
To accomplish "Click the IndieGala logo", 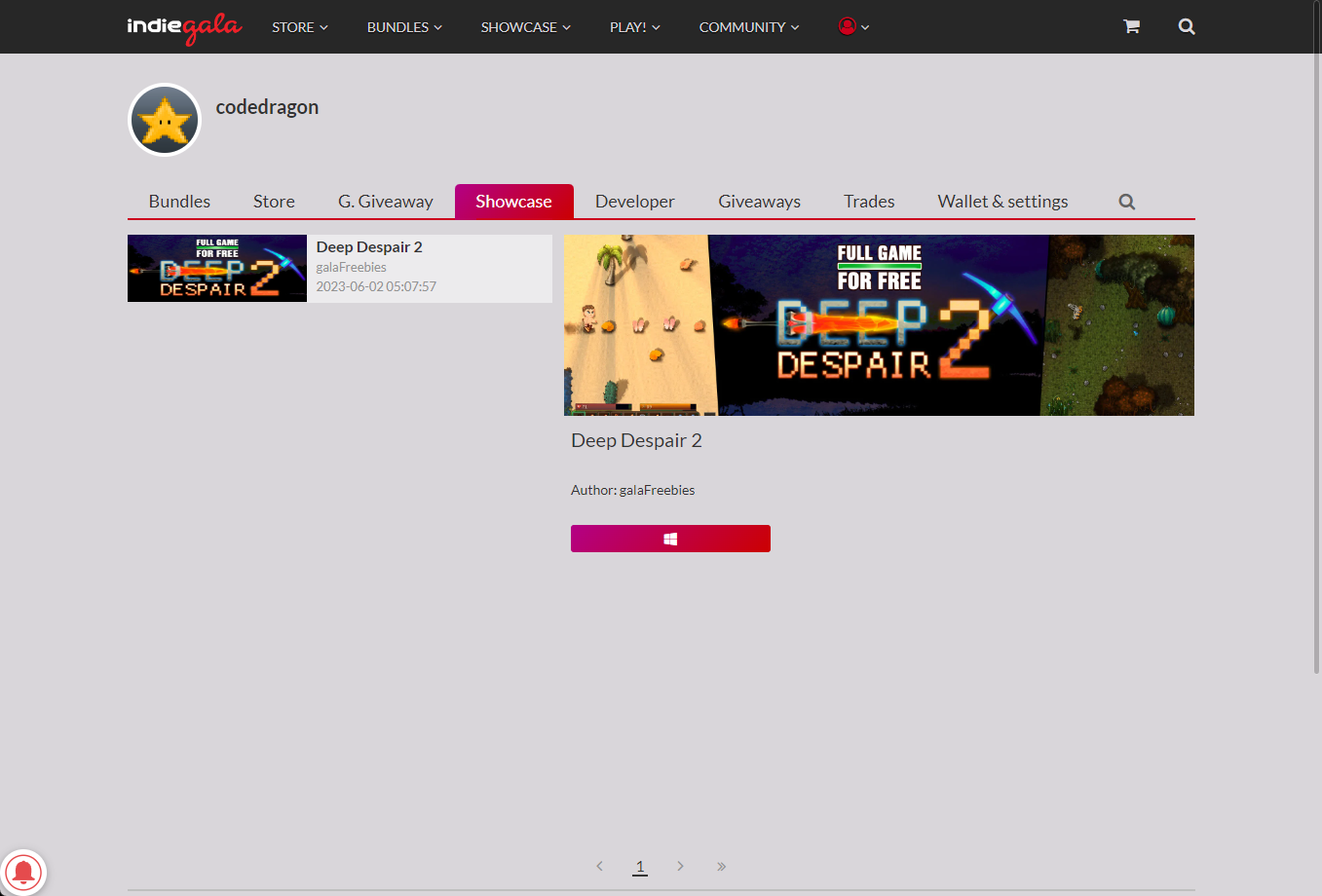I will [184, 27].
